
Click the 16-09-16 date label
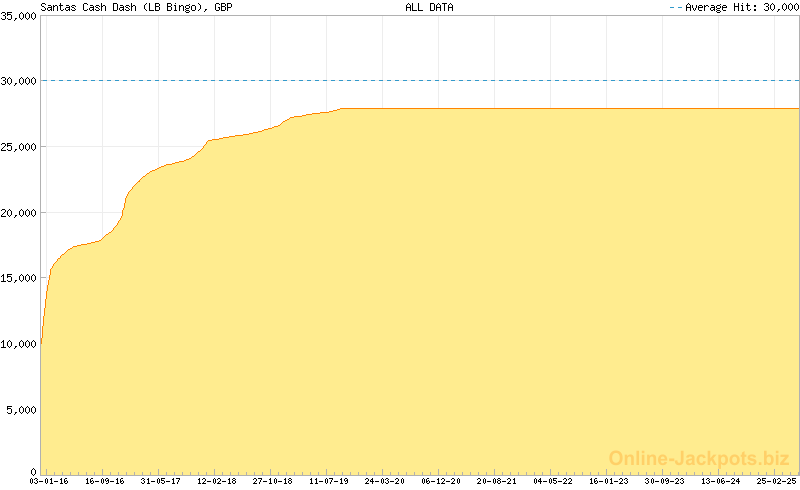click(104, 481)
